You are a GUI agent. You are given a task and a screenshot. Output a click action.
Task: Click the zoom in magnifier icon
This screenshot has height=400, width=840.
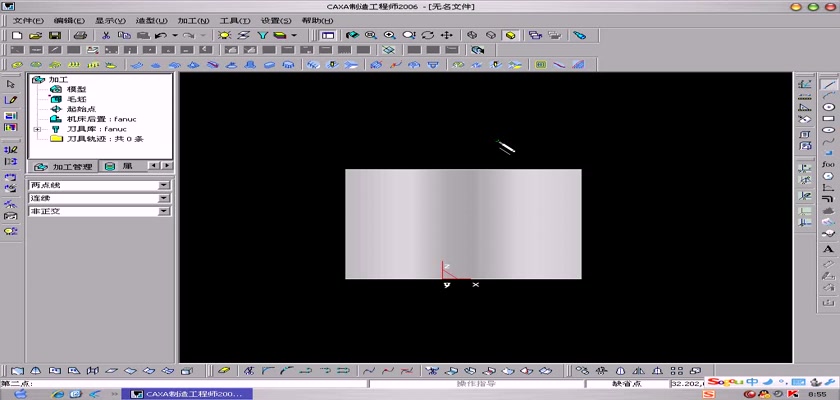click(389, 35)
